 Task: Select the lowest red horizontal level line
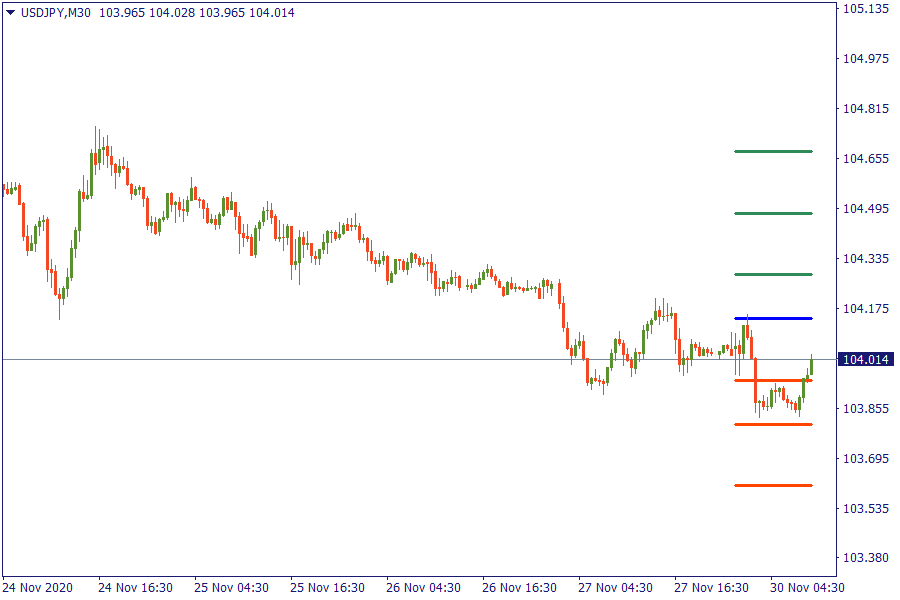[x=773, y=485]
